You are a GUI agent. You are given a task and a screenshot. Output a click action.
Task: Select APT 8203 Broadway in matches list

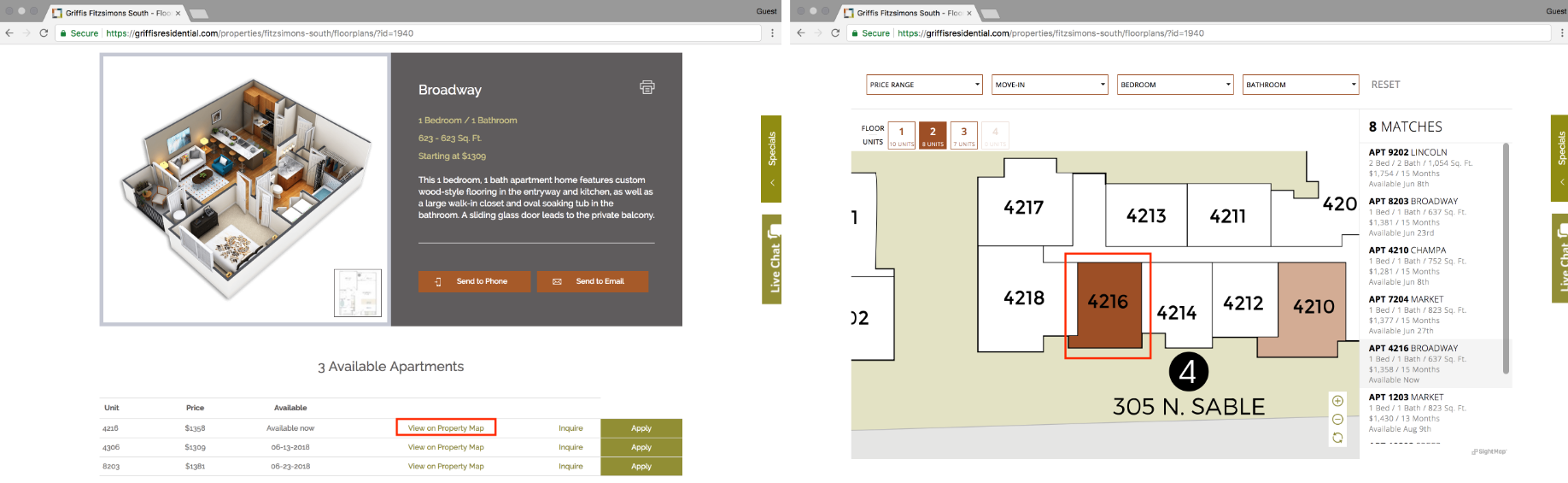pos(1434,217)
